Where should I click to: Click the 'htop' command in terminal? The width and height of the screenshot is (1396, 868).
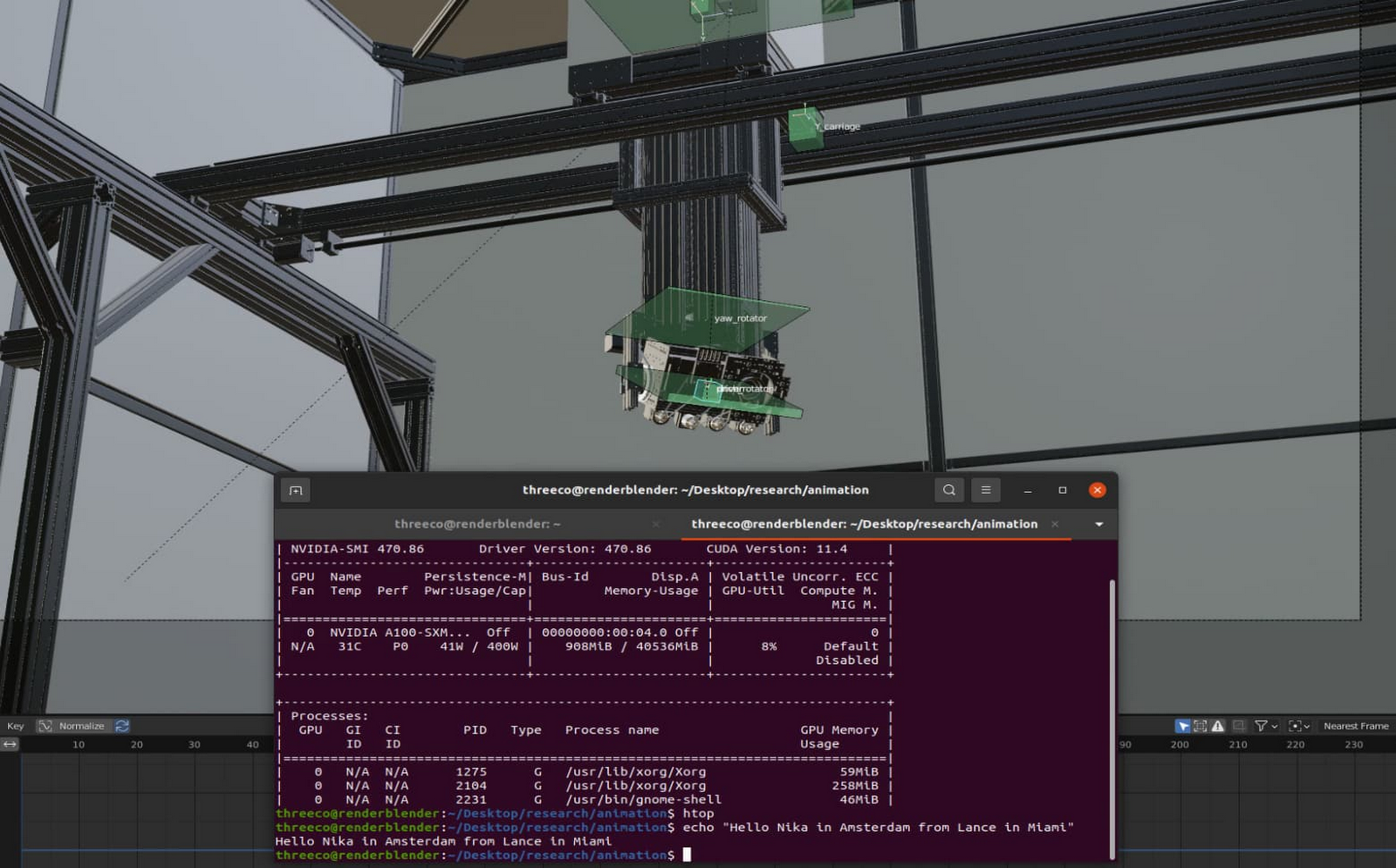698,814
